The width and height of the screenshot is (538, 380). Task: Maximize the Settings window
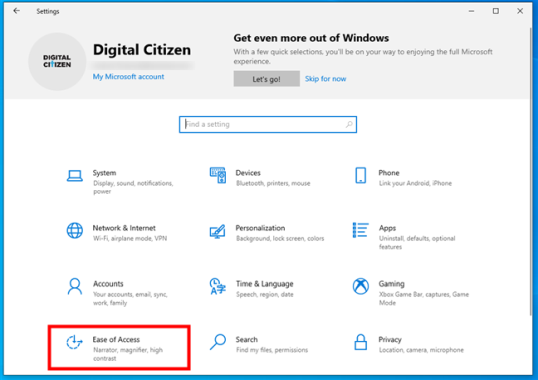[x=496, y=11]
